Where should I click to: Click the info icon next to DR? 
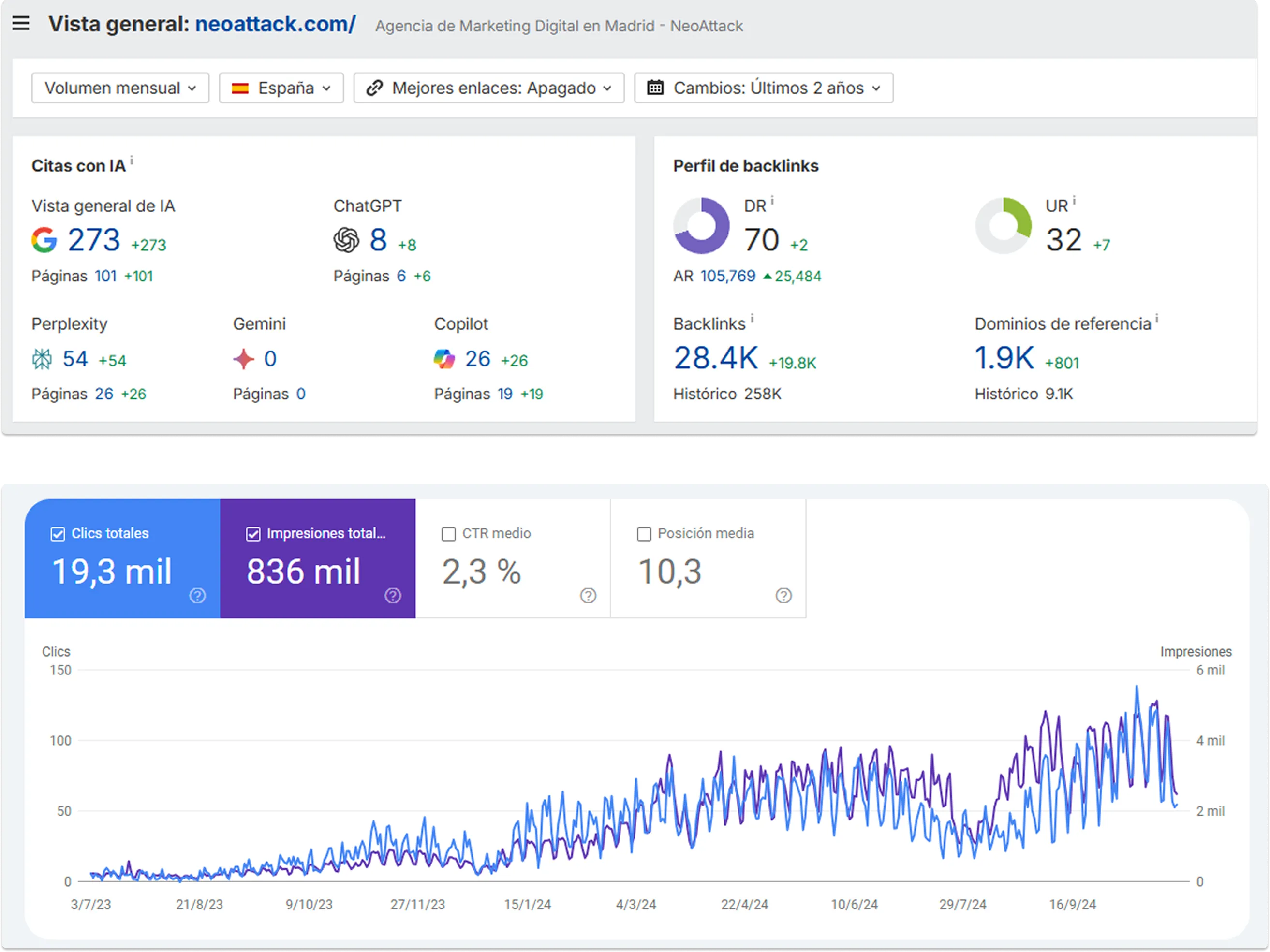click(772, 201)
